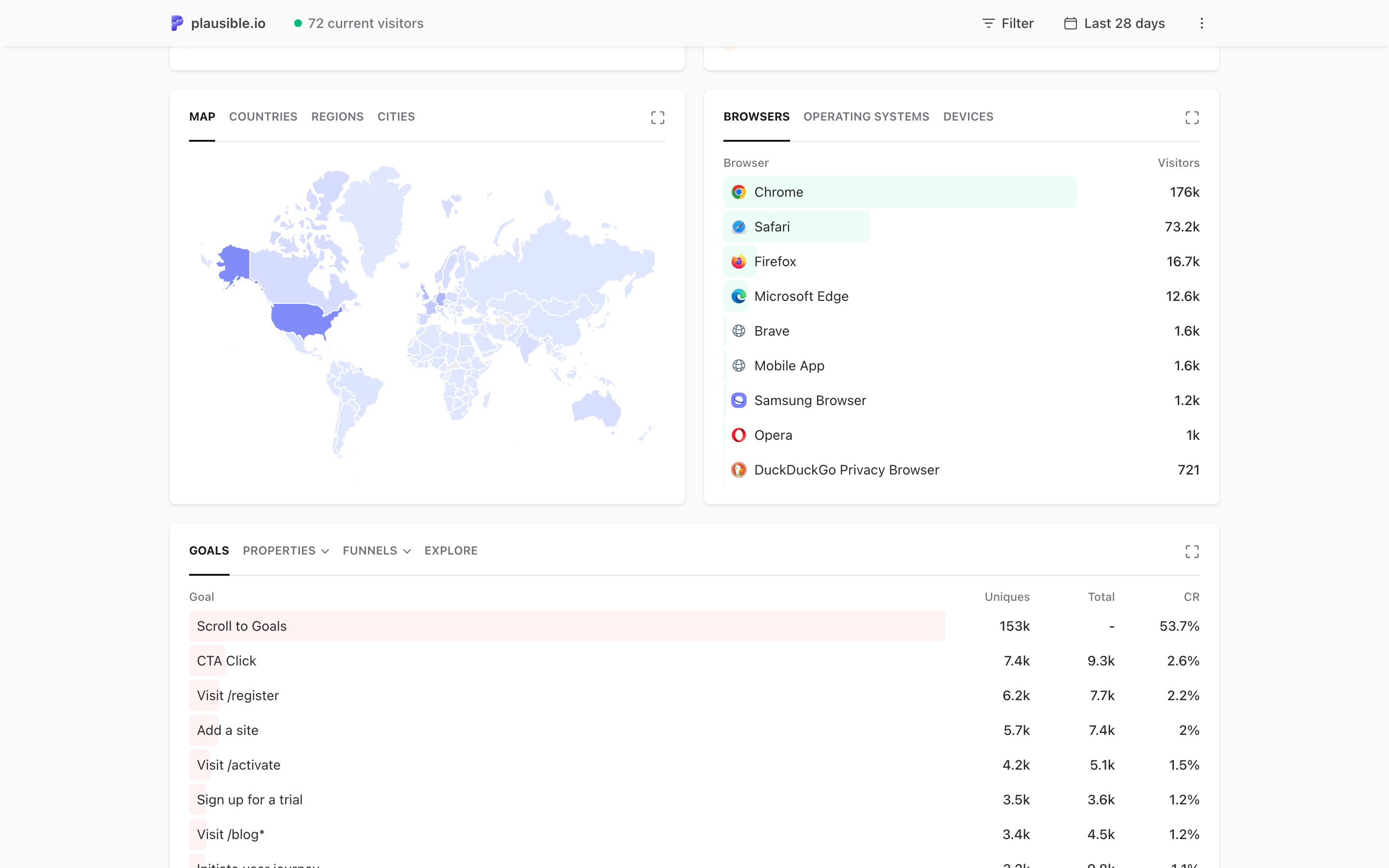Expand the map panel to fullscreen
Image resolution: width=1389 pixels, height=868 pixels.
658,118
